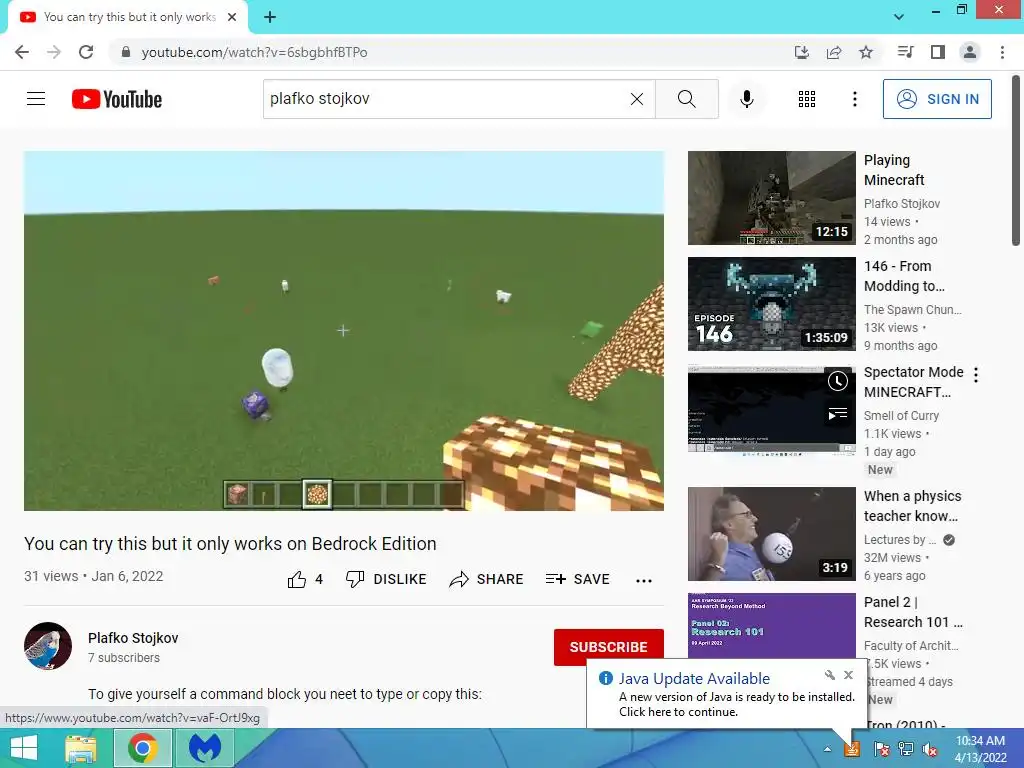
Task: Open the clock showing 10:34 AM
Action: 980,749
